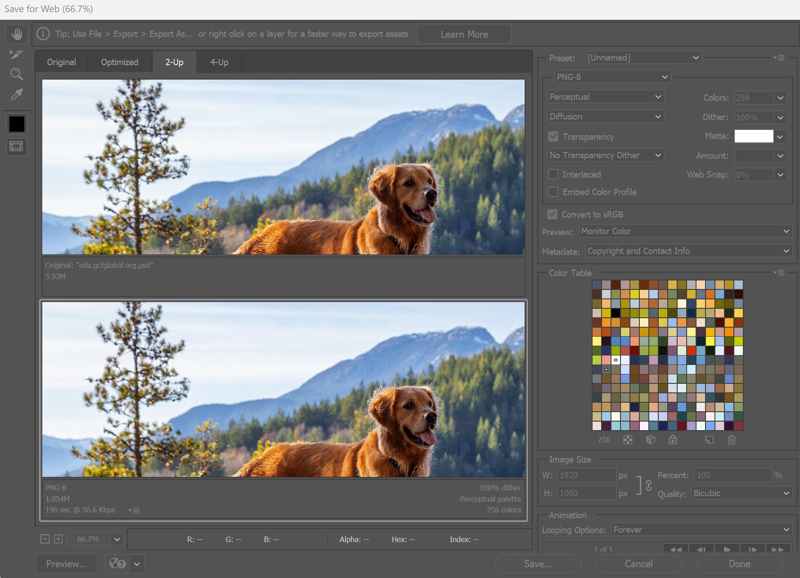
Task: Click the Learn More button
Action: (464, 34)
